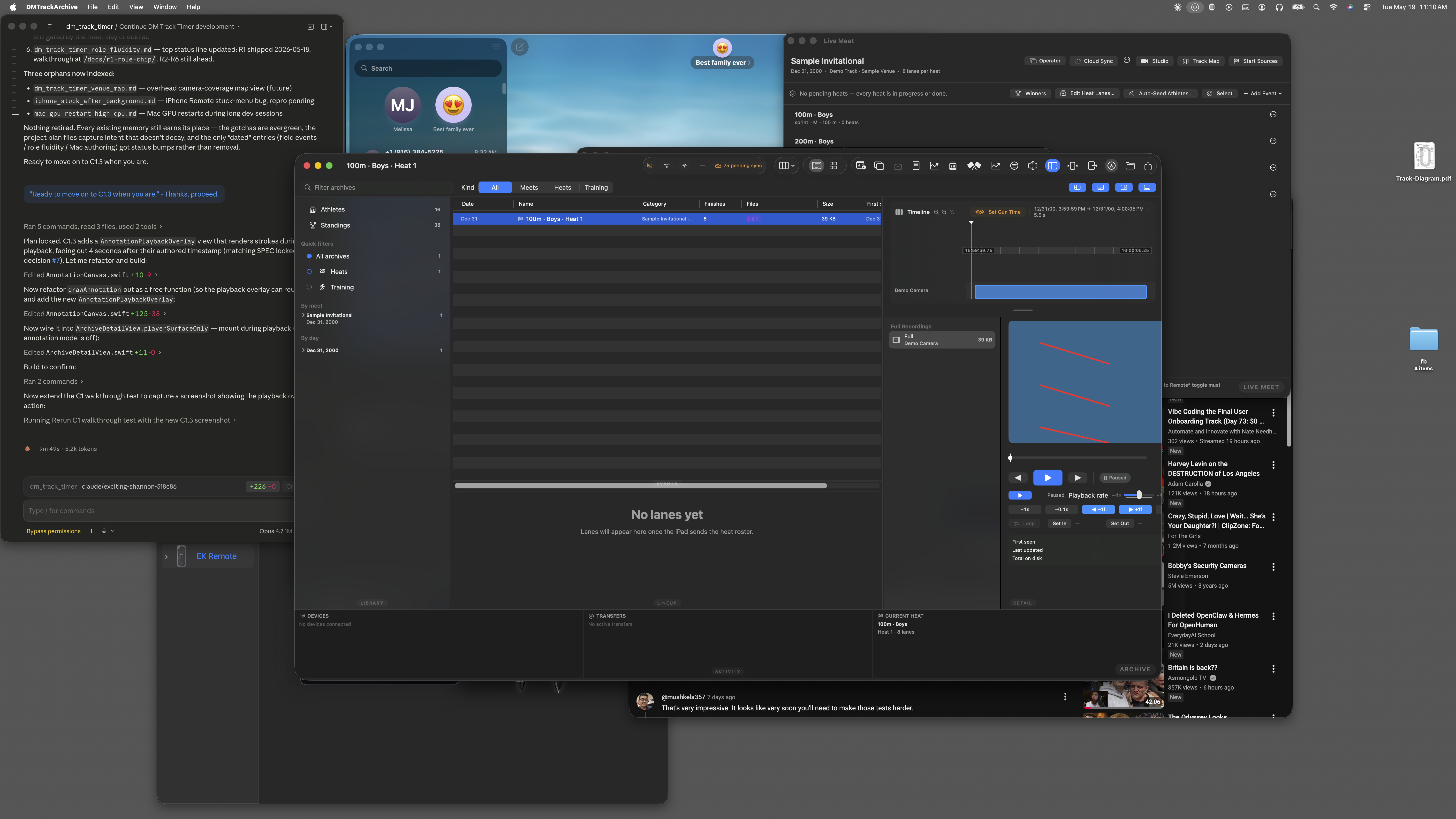1456x819 pixels.
Task: Click the crossed flags toolbar icon
Action: tap(974, 166)
